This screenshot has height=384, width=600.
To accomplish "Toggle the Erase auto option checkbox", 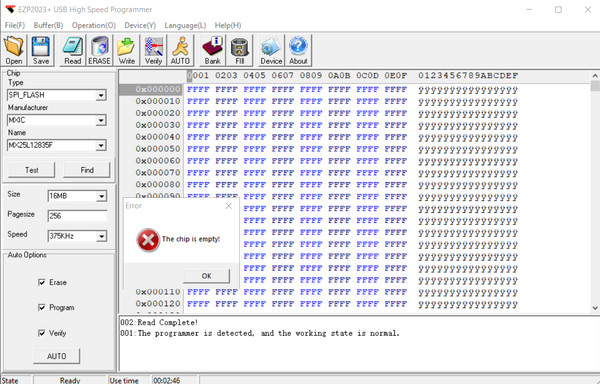I will (42, 282).
